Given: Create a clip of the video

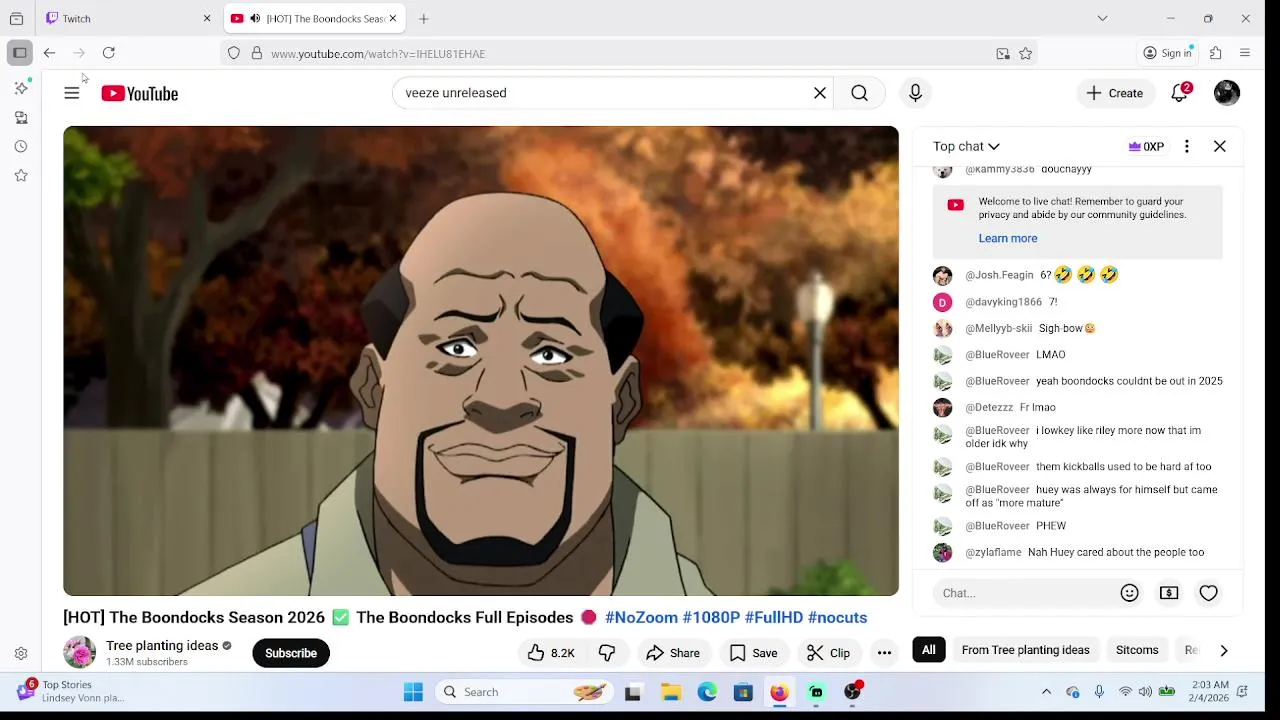Looking at the screenshot, I should pyautogui.click(x=829, y=653).
